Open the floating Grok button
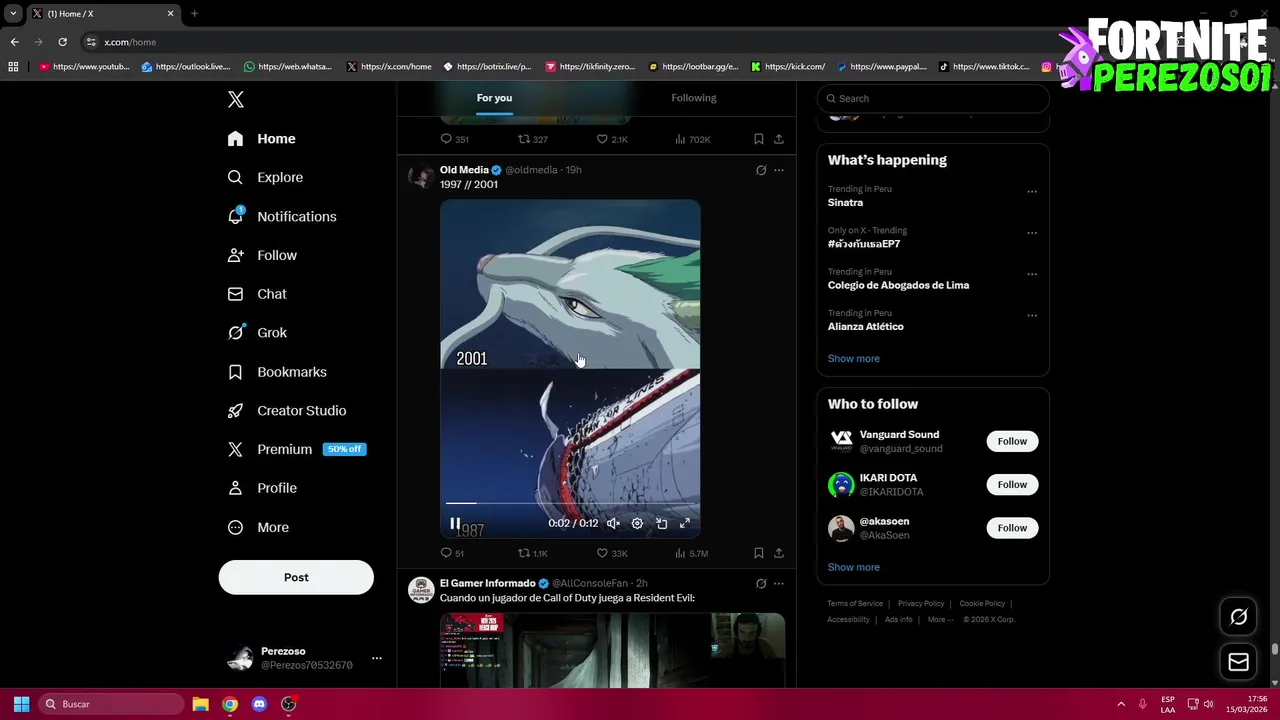 click(x=1238, y=617)
